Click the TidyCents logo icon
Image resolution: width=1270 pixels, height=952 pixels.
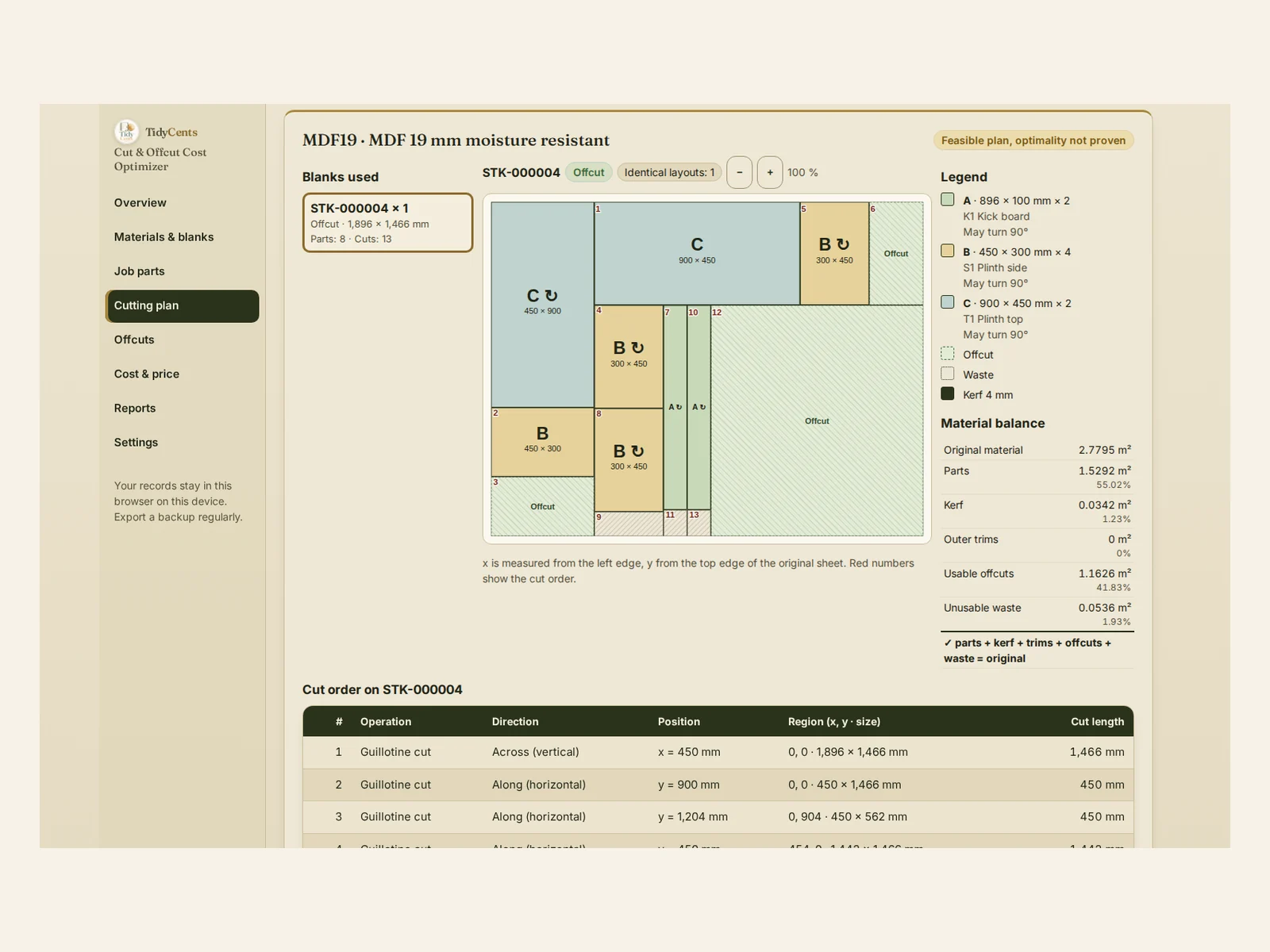point(126,132)
